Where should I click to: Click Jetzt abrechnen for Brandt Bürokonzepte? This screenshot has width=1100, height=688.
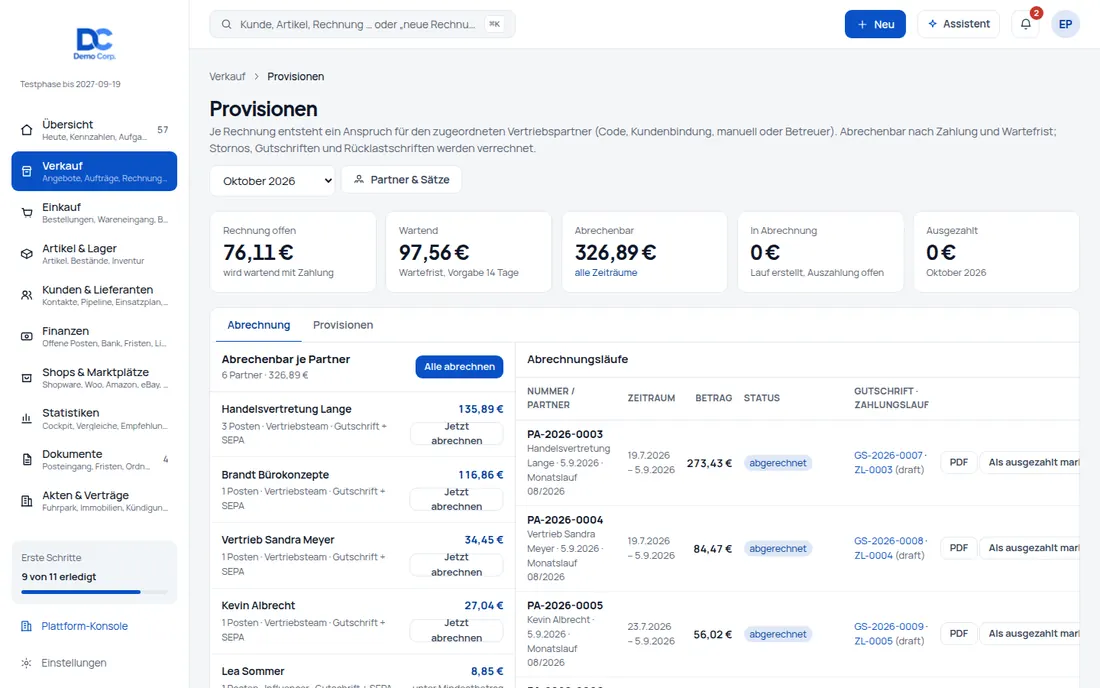[457, 499]
